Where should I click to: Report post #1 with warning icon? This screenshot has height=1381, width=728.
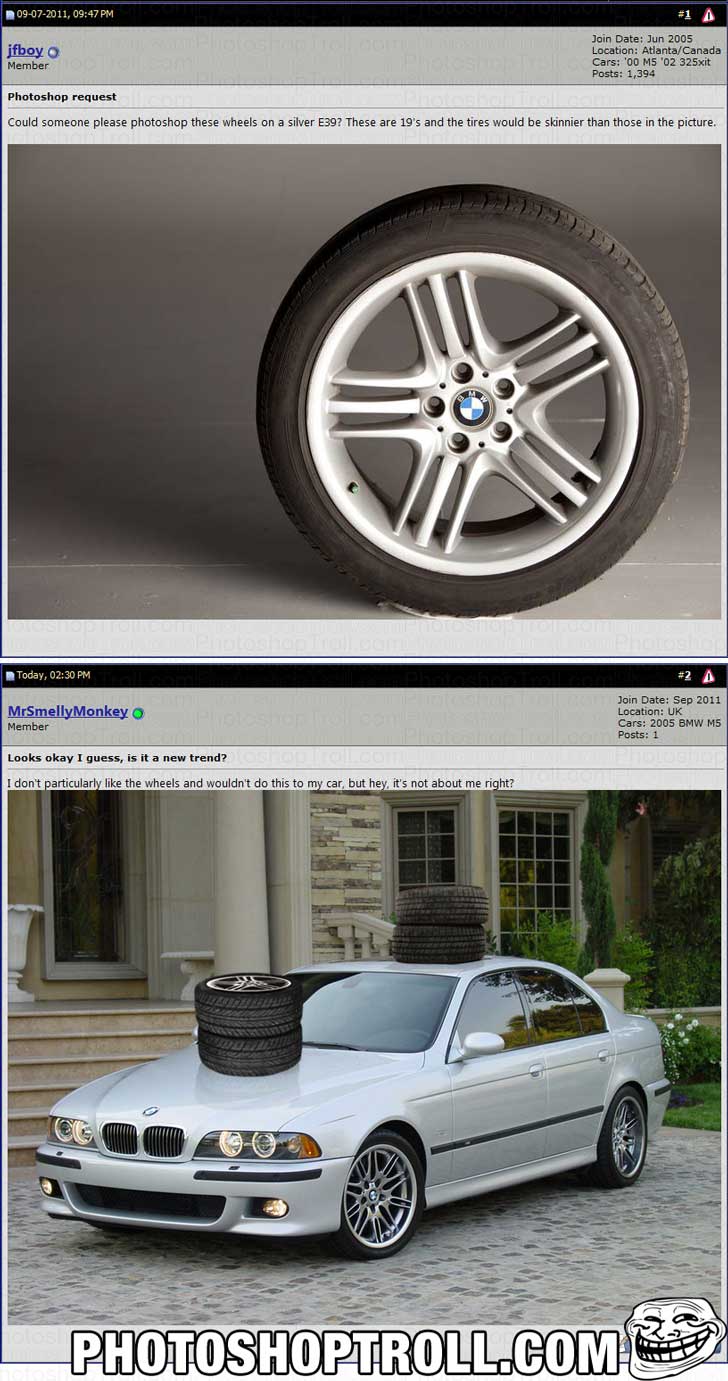click(x=708, y=15)
